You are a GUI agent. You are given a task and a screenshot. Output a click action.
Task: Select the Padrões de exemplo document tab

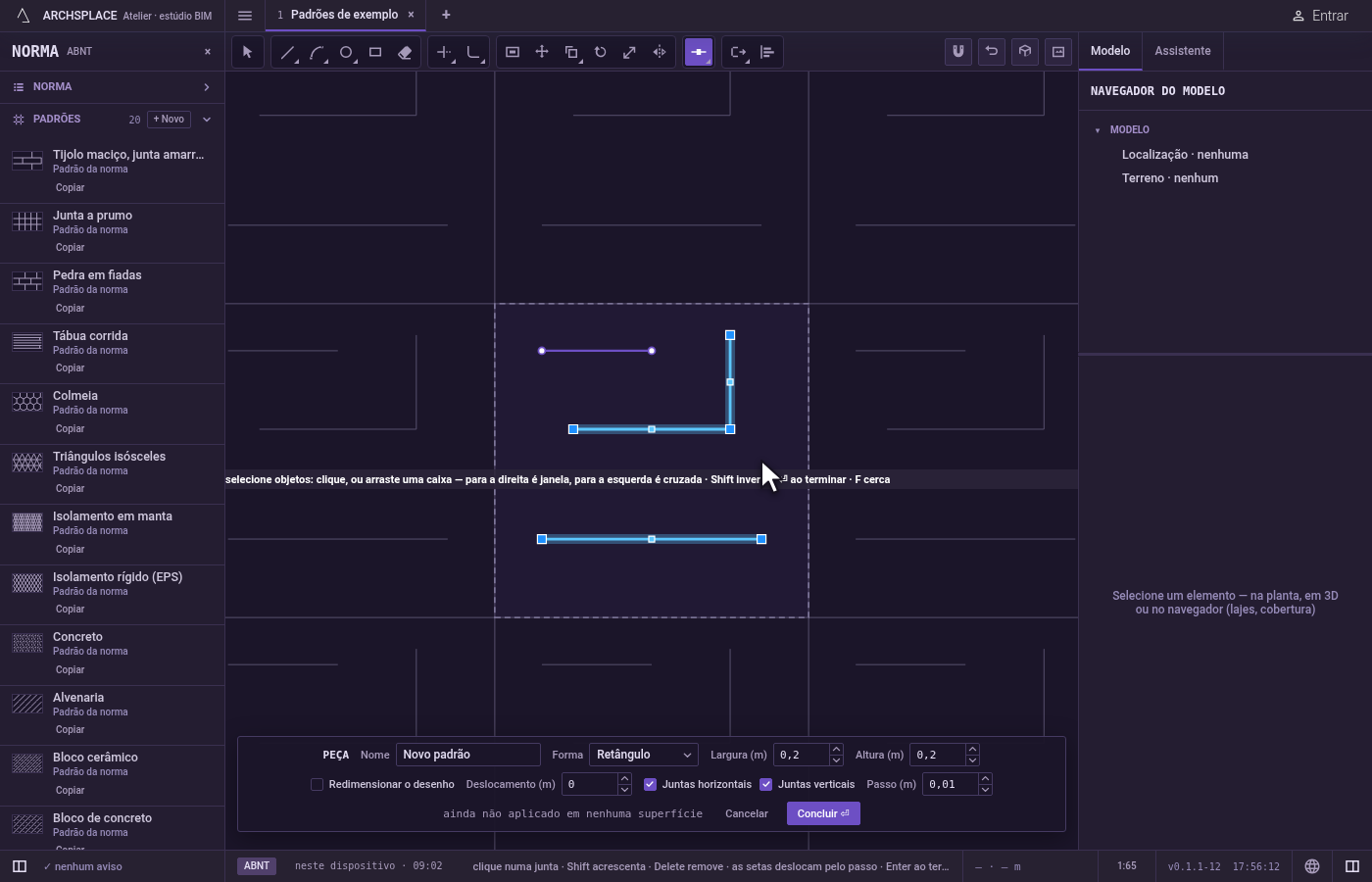pyautogui.click(x=344, y=15)
